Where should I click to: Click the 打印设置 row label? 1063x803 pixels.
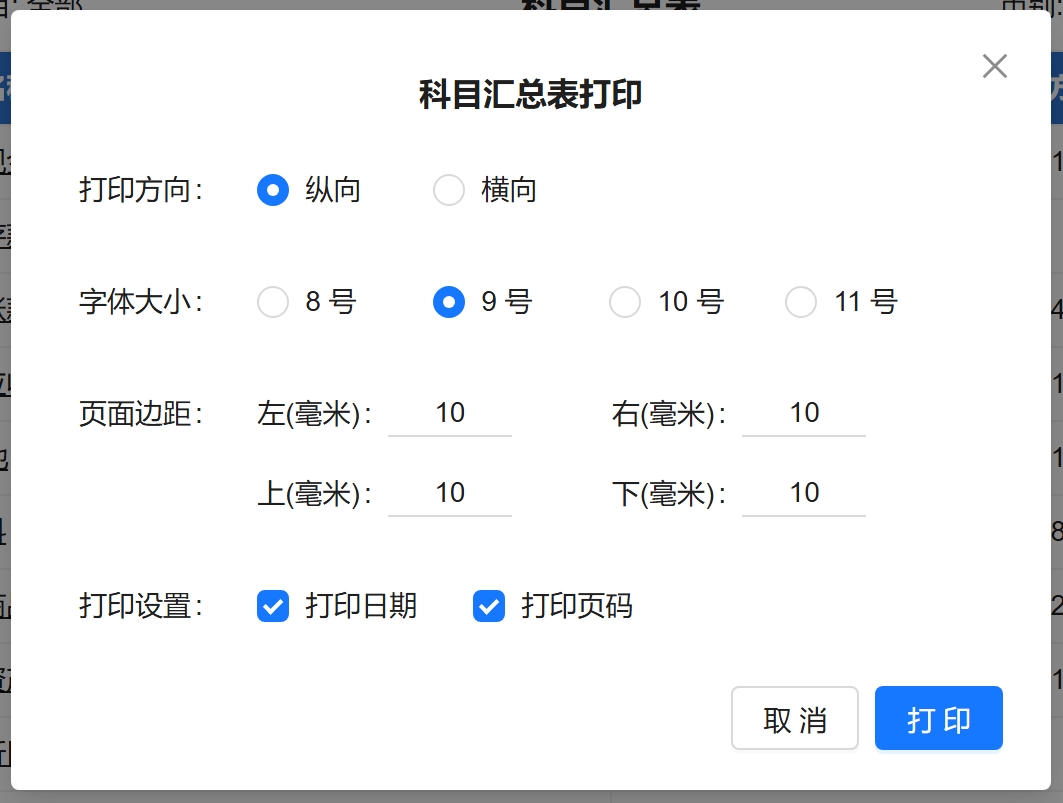140,606
